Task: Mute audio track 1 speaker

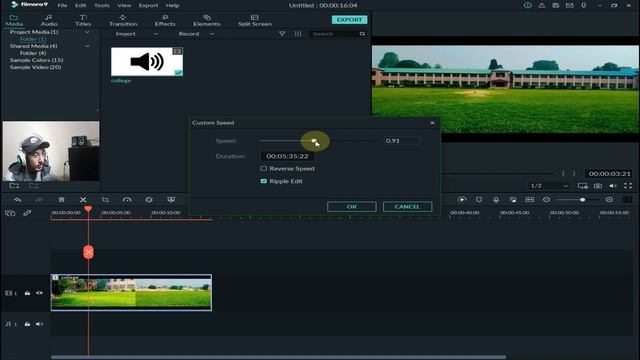Action: (x=39, y=324)
